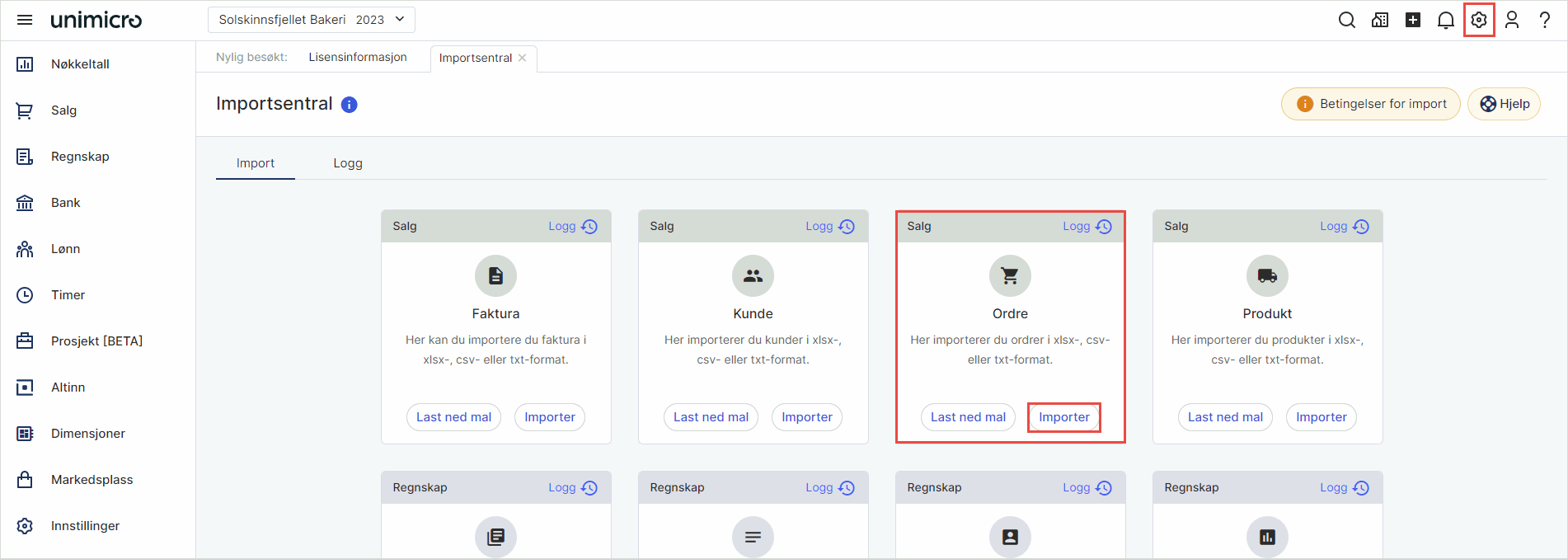Select the Import tab
This screenshot has height=559, width=1568.
point(255,163)
